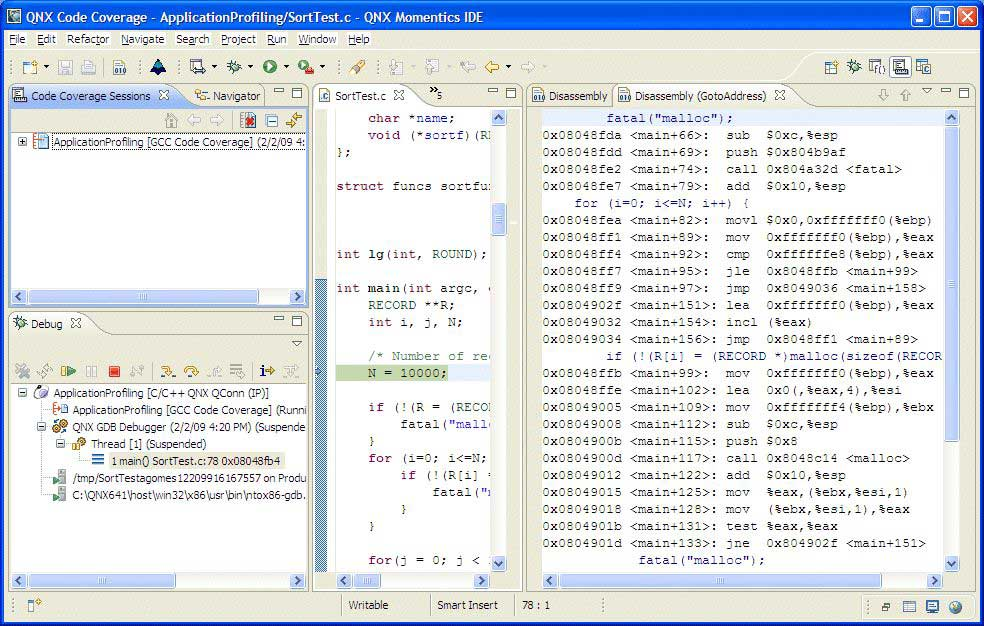Expand the ApplicationProfiling GCC Code Coverage session

(x=22, y=142)
